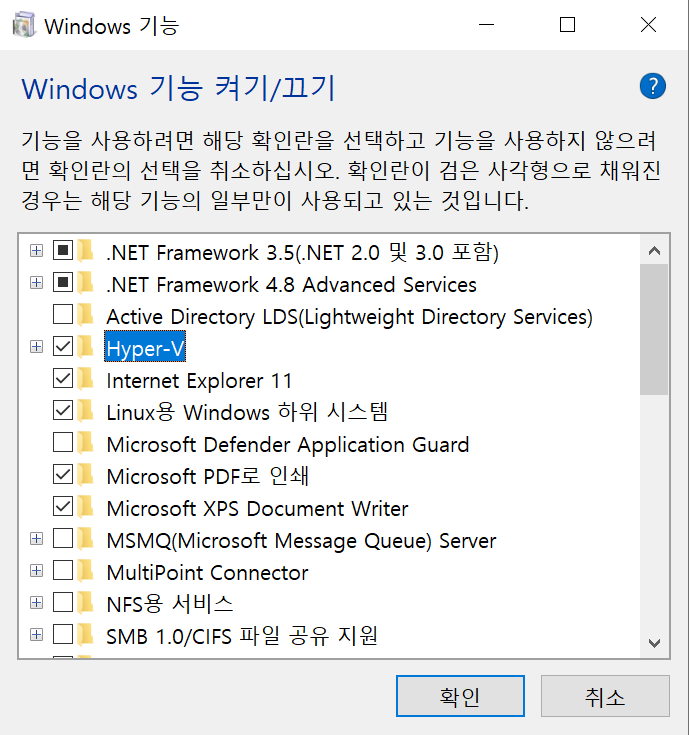
Task: Toggle the .NET Framework 4.8 Advanced Services checkbox
Action: point(63,282)
